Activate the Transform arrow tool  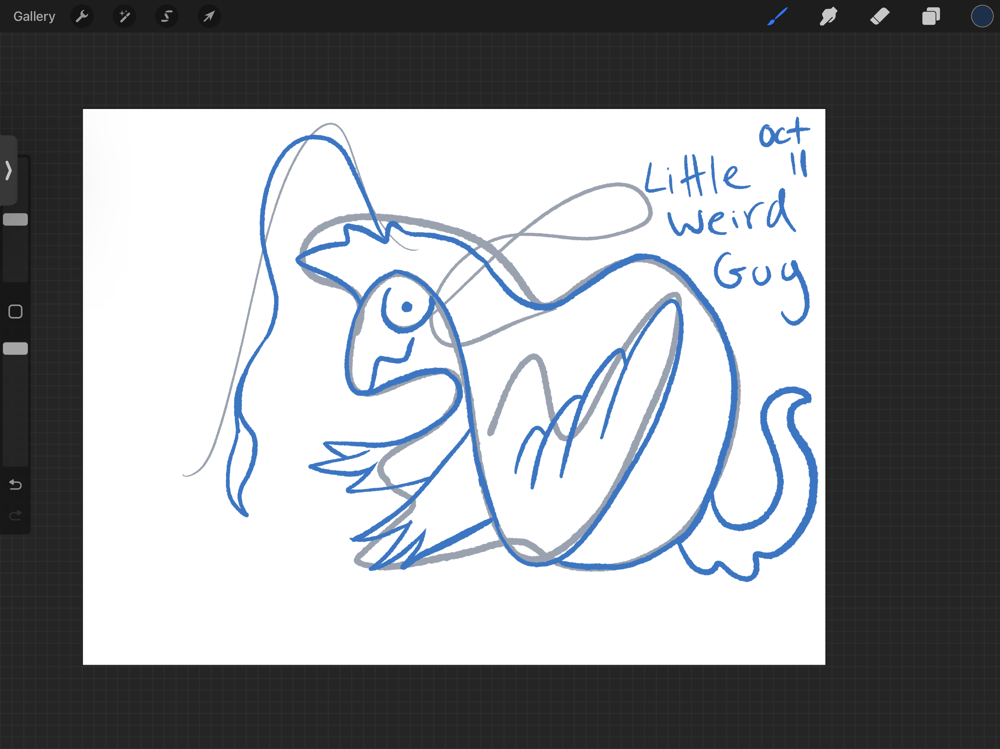pyautogui.click(x=209, y=17)
